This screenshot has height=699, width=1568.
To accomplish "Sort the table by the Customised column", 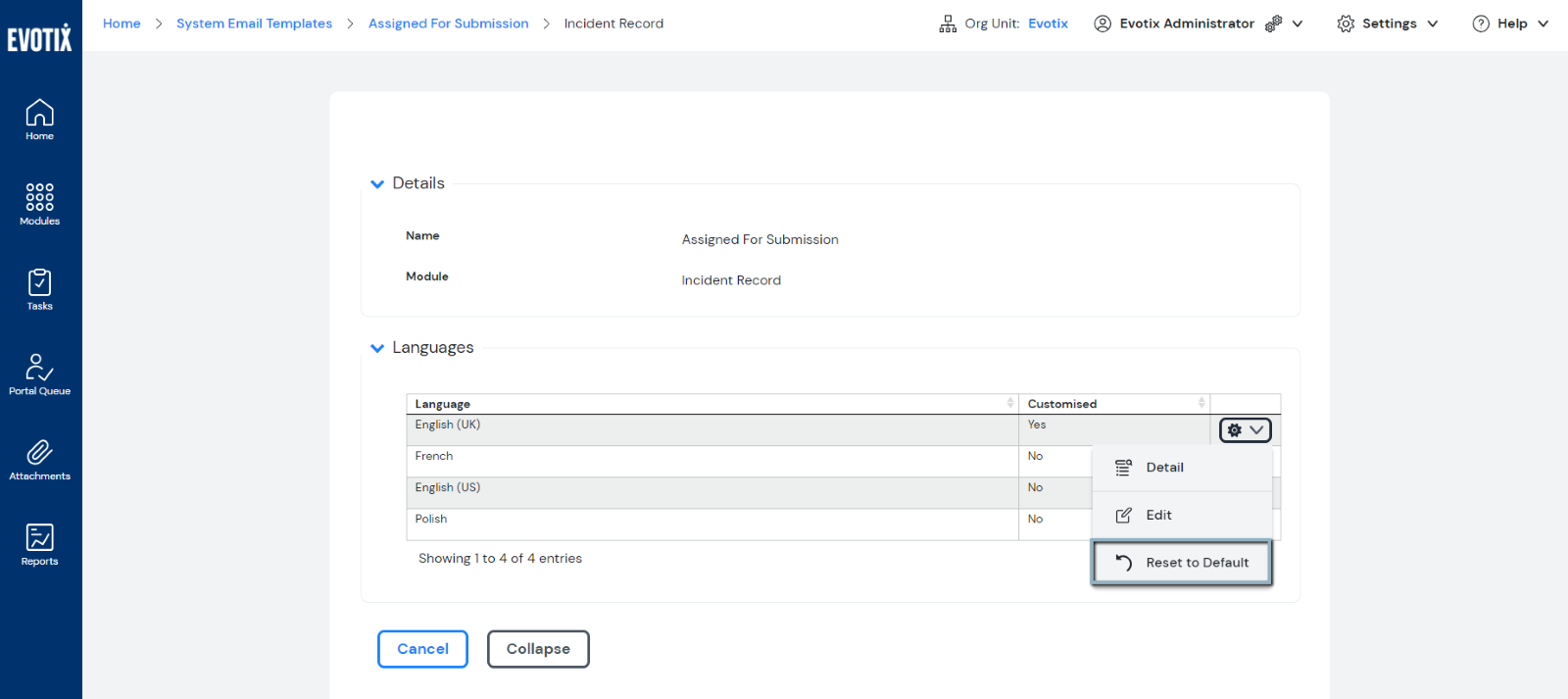I will click(x=1114, y=404).
